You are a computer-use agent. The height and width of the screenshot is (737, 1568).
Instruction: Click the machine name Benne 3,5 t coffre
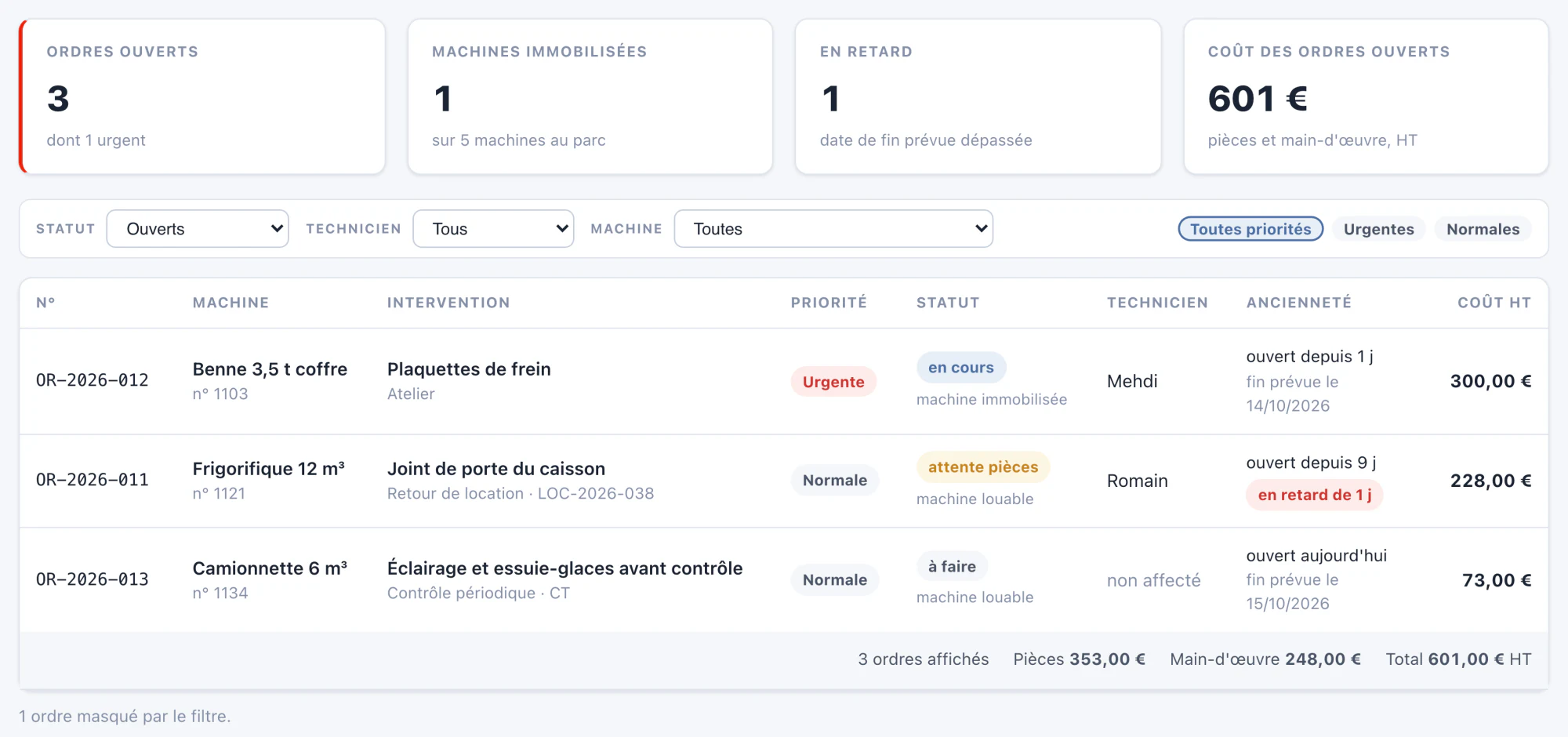point(270,369)
